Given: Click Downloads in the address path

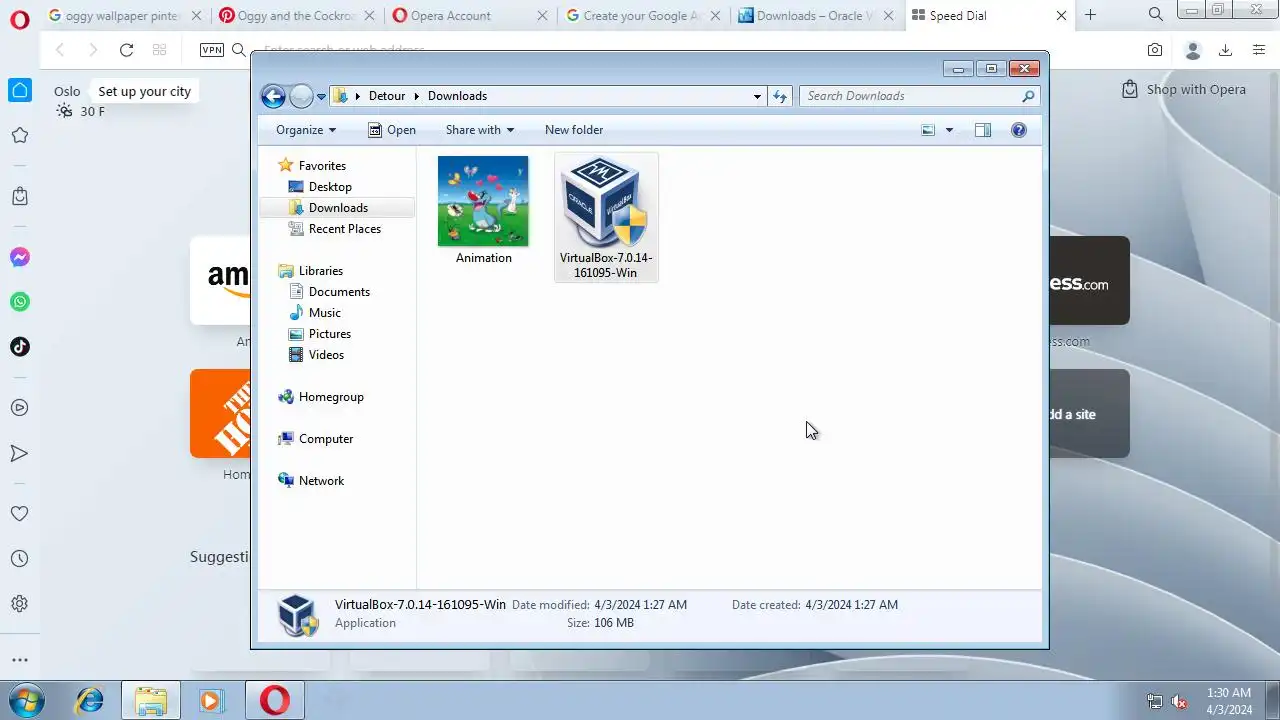Looking at the screenshot, I should pyautogui.click(x=457, y=96).
